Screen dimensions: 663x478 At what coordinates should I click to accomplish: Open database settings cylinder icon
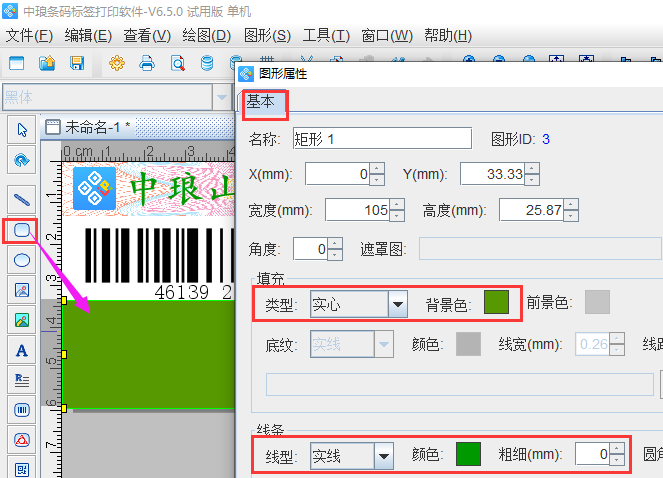(207, 63)
